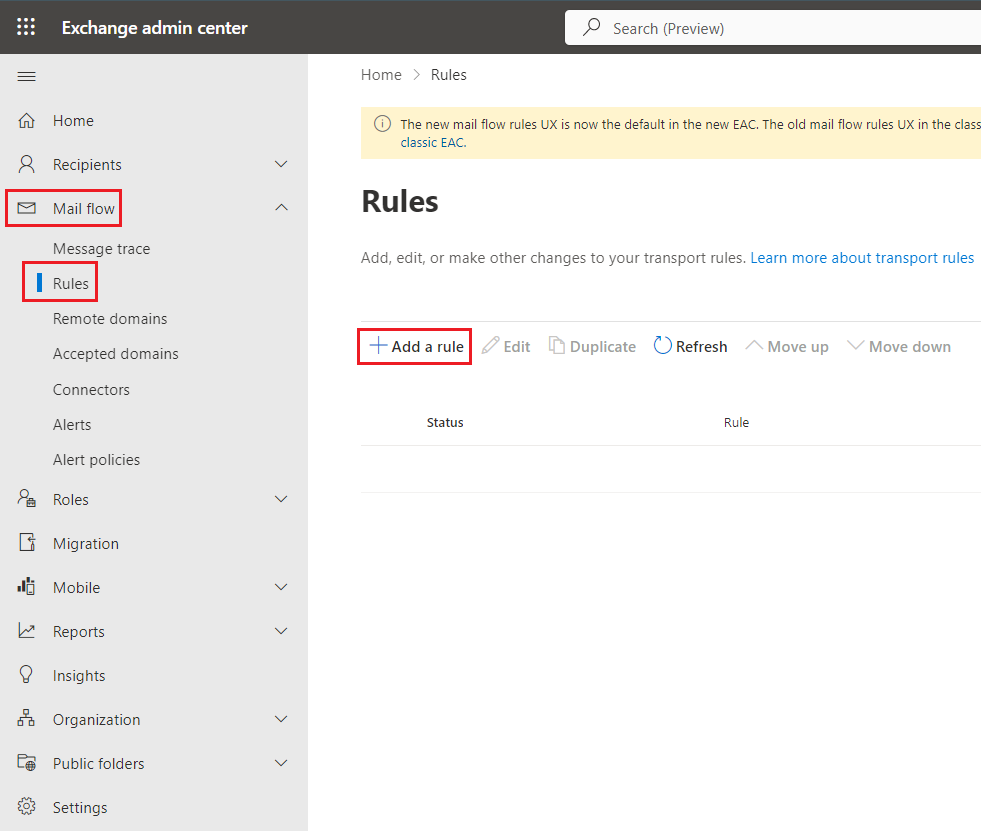981x831 pixels.
Task: Click the Settings gear icon
Action: [27, 807]
